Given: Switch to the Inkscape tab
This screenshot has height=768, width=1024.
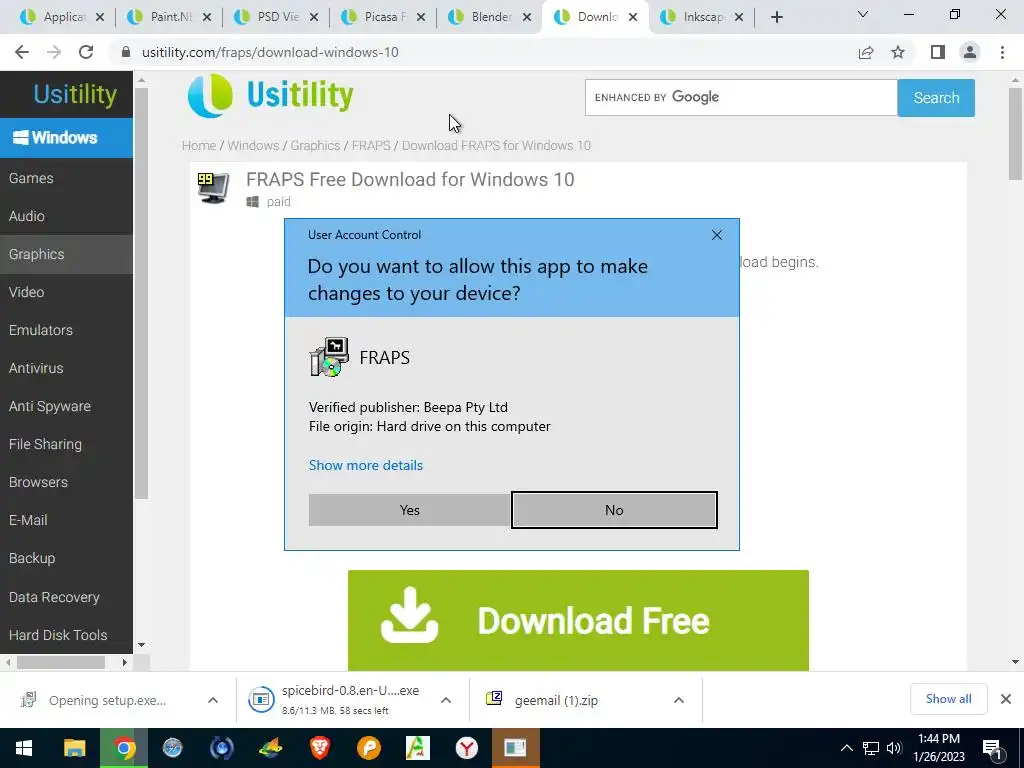Looking at the screenshot, I should click(702, 17).
